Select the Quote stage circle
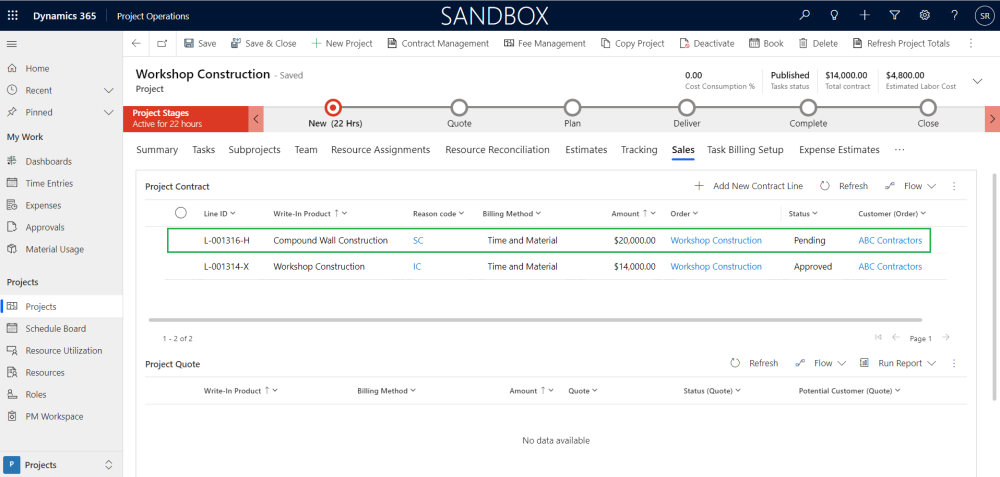Image resolution: width=1000 pixels, height=477 pixels. pyautogui.click(x=459, y=107)
